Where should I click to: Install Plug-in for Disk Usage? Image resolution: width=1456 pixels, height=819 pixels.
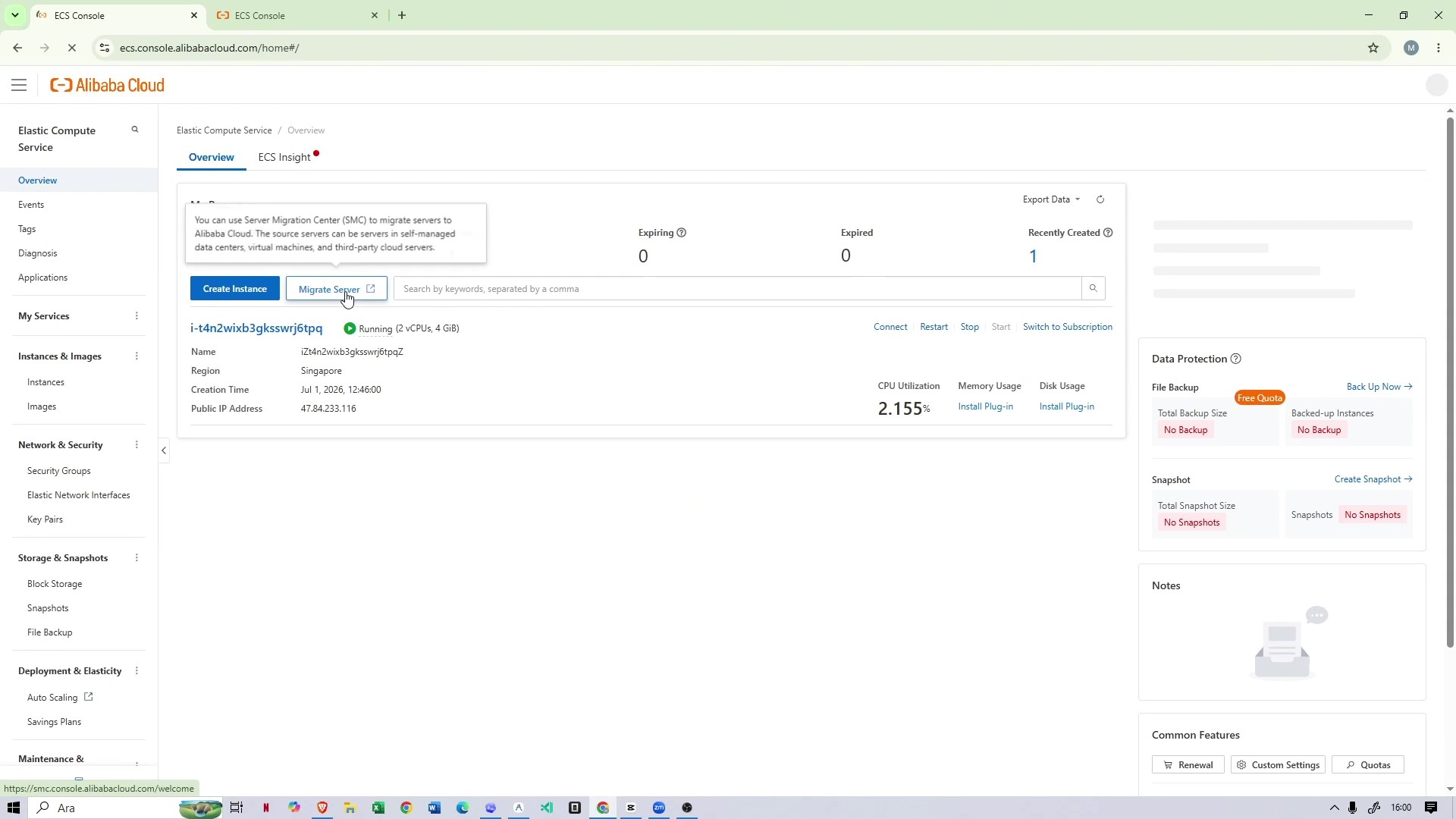(1067, 406)
